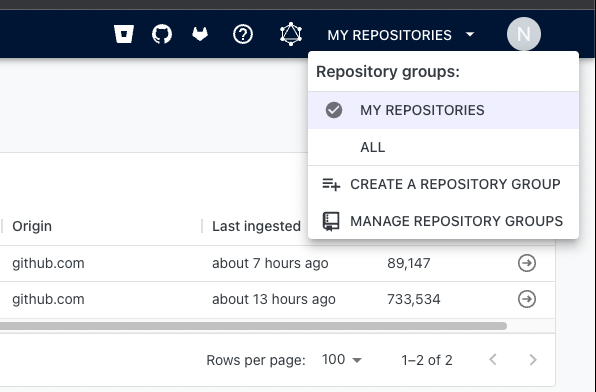Select the ALL repository group

443,147
